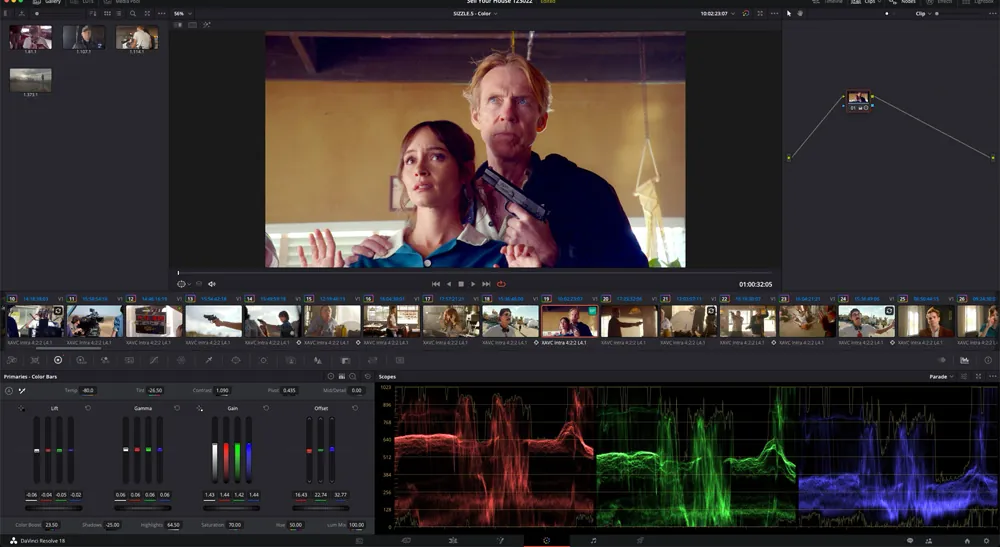Viewport: 1000px width, 547px height.
Task: Open the viewer zoom 56% dropdown
Action: click(182, 13)
